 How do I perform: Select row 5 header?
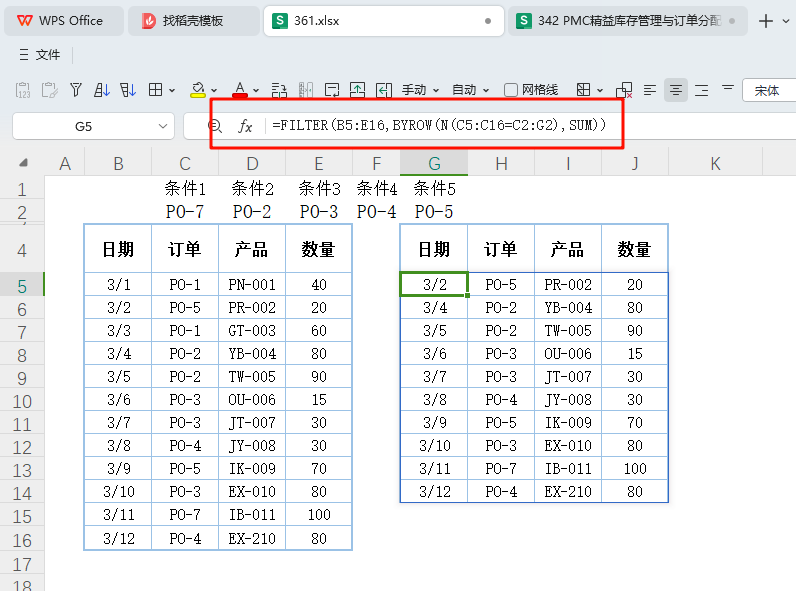pos(22,286)
